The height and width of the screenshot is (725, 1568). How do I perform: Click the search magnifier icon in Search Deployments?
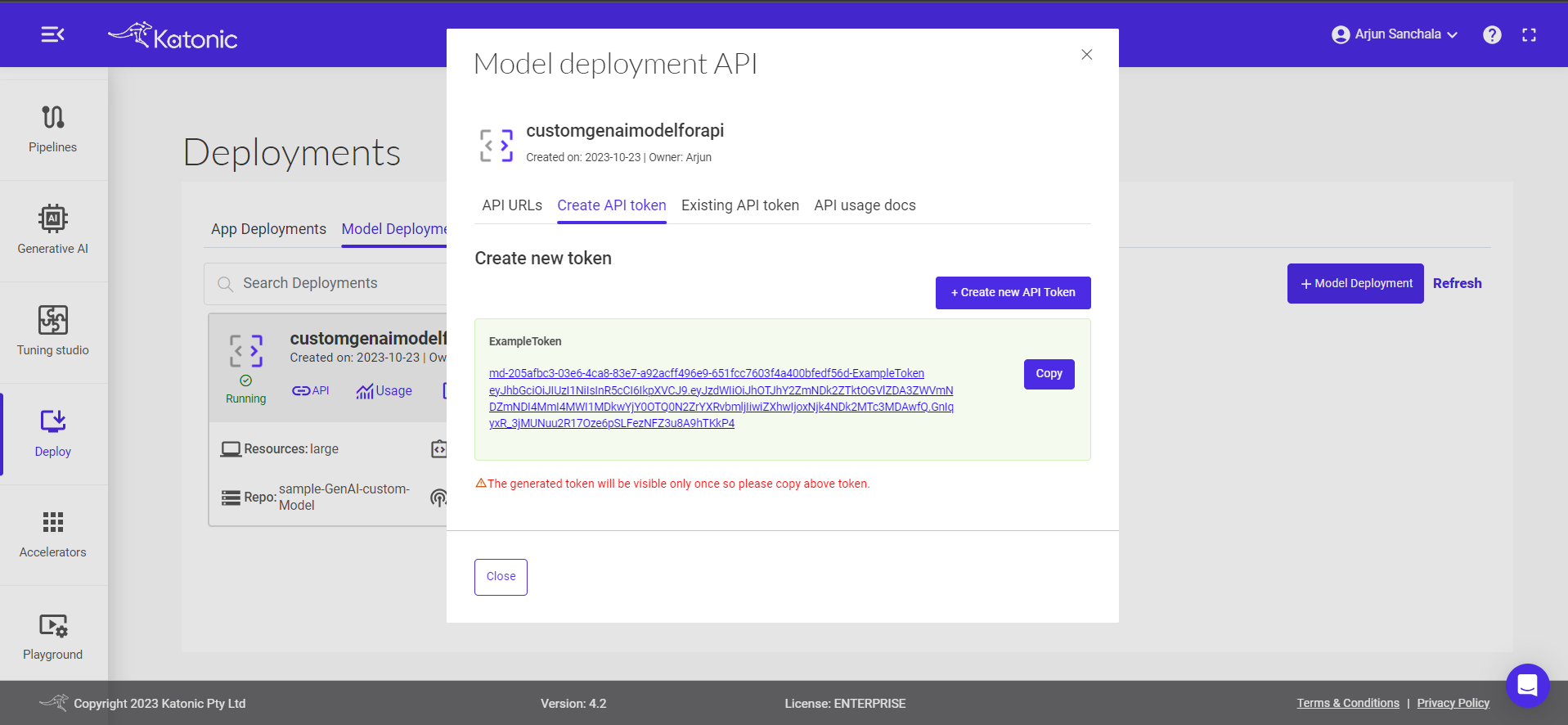coord(225,284)
